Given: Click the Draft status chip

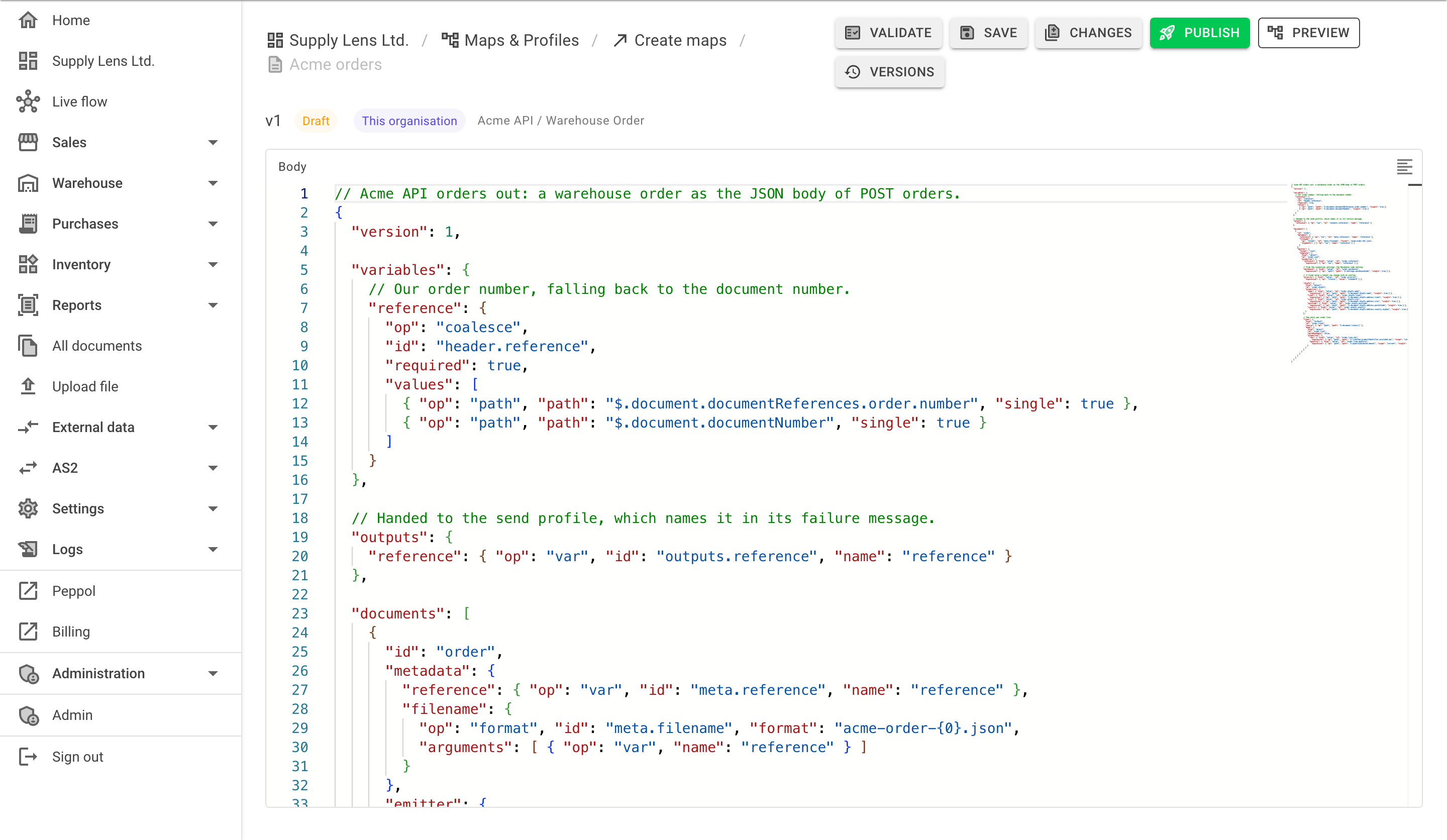Looking at the screenshot, I should [316, 121].
